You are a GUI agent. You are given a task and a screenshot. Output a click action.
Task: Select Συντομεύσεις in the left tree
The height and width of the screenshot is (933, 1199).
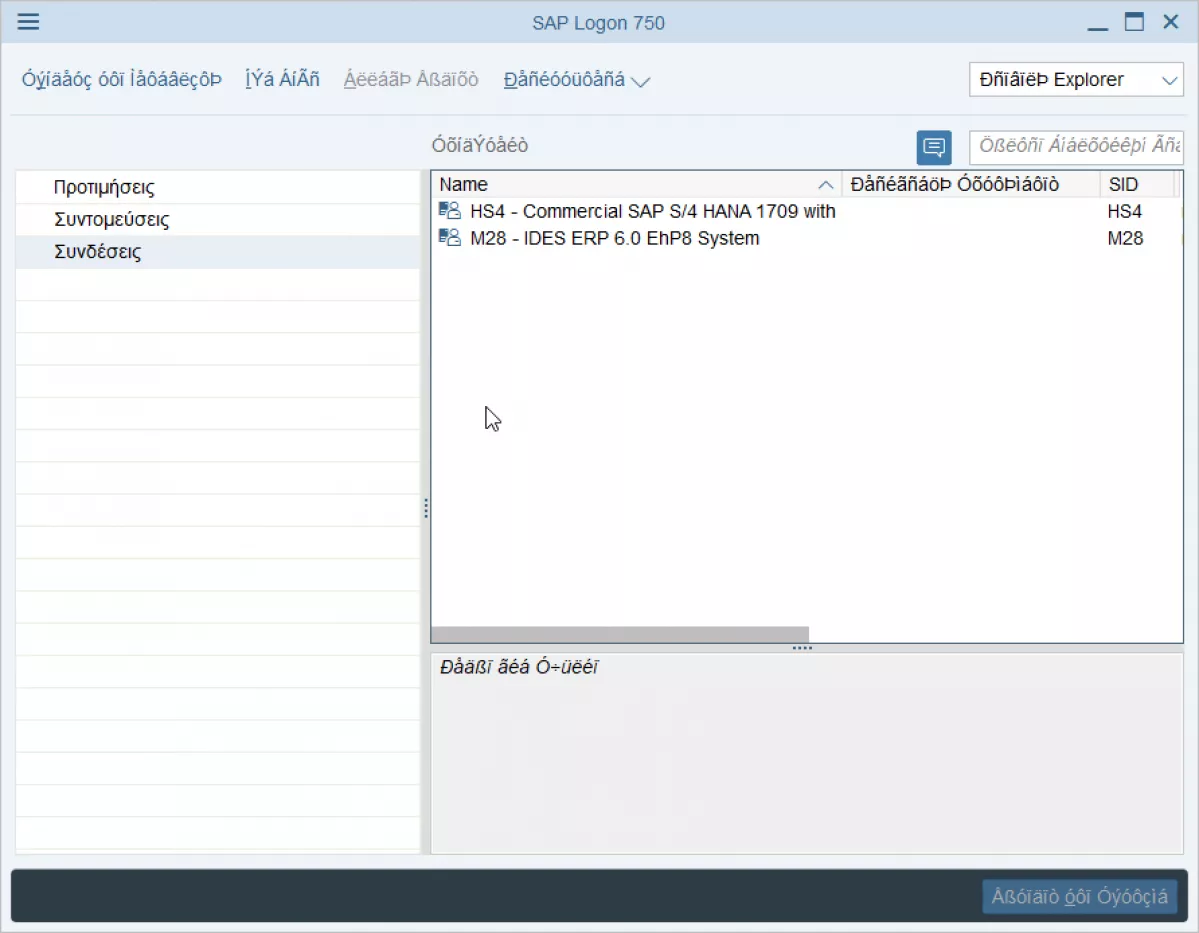coord(218,219)
